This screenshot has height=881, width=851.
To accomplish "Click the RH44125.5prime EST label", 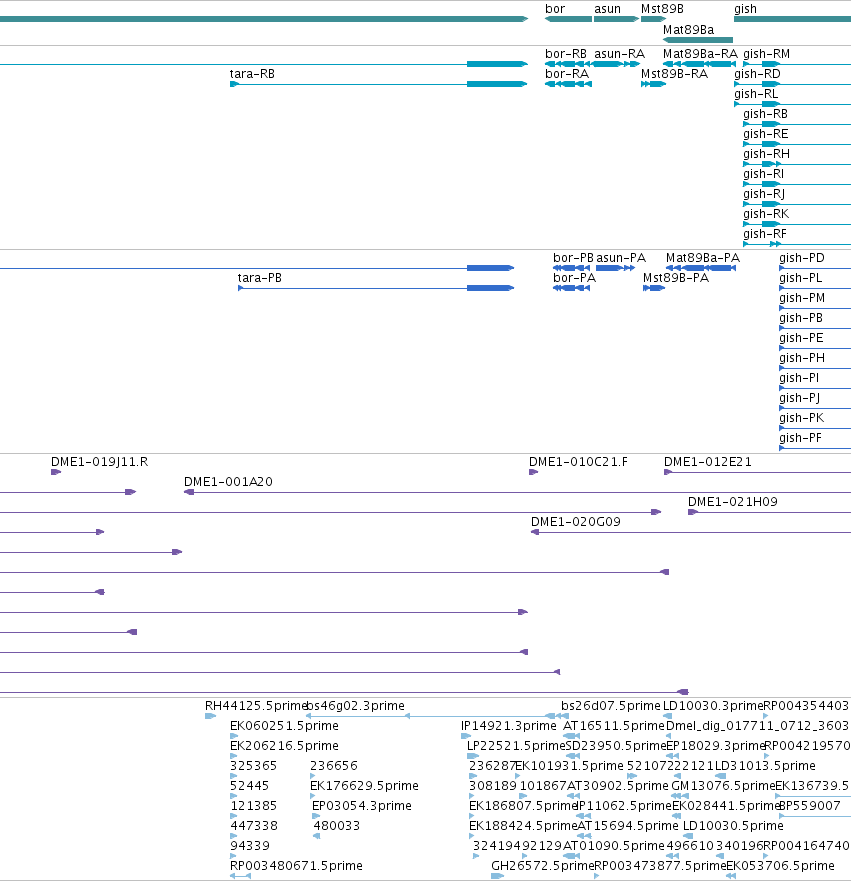I will point(256,706).
